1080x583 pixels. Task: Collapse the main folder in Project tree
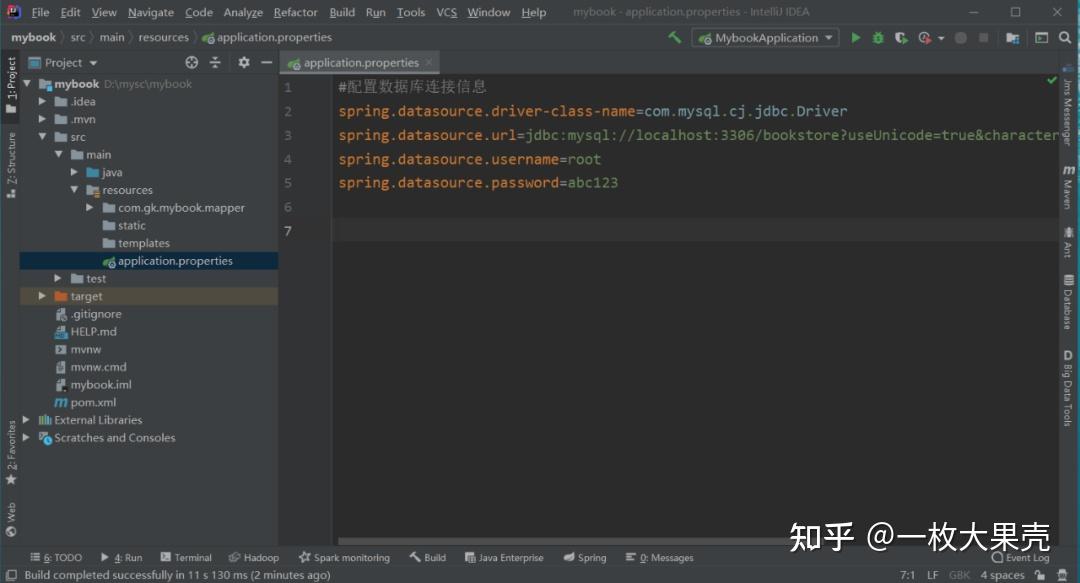pos(59,154)
